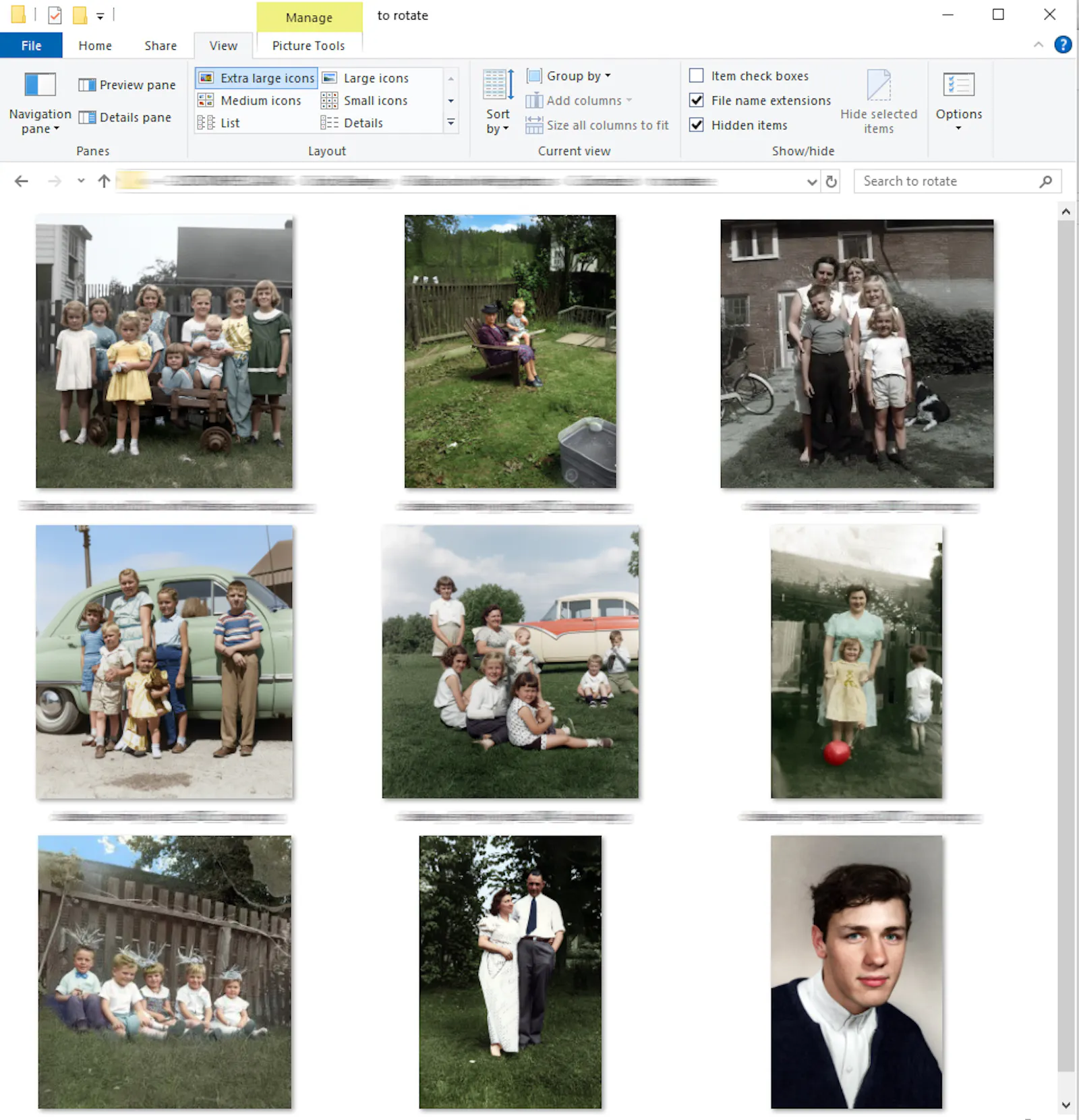
Task: Open Folder Options icon
Action: pos(958,86)
